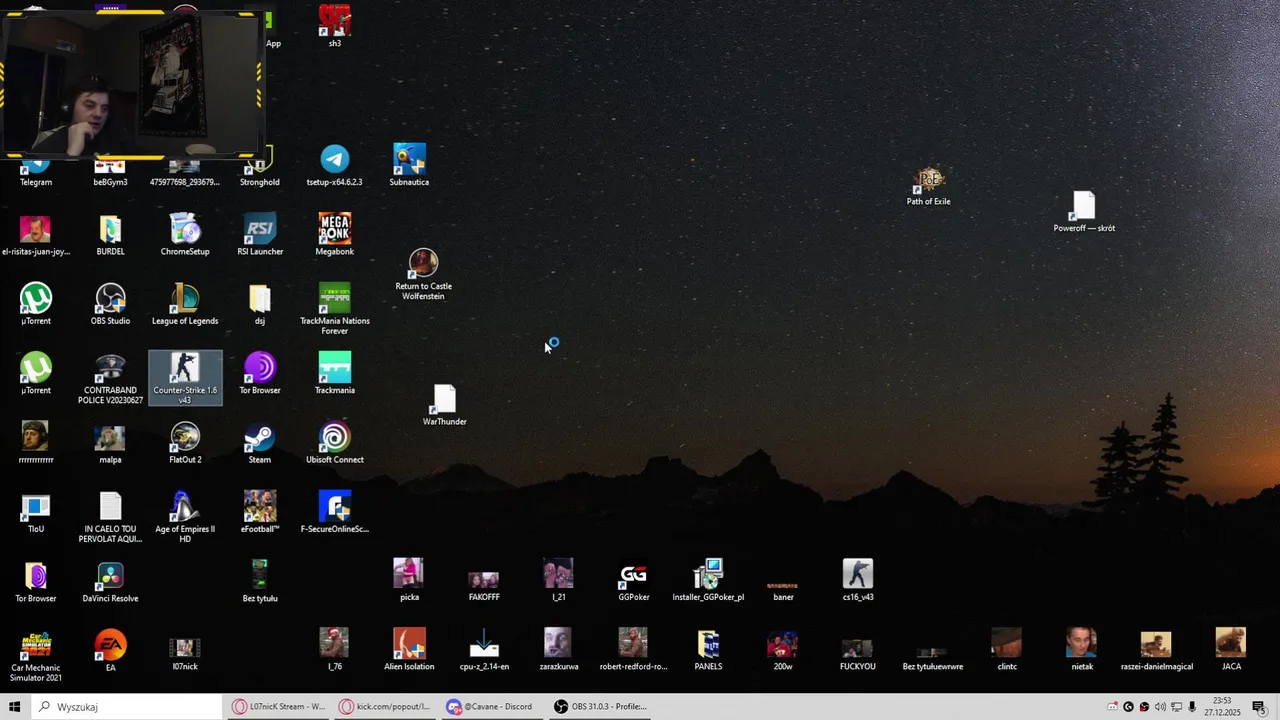Launch TrackMania Nations Forever
Viewport: 1280px width, 720px height.
(x=335, y=309)
